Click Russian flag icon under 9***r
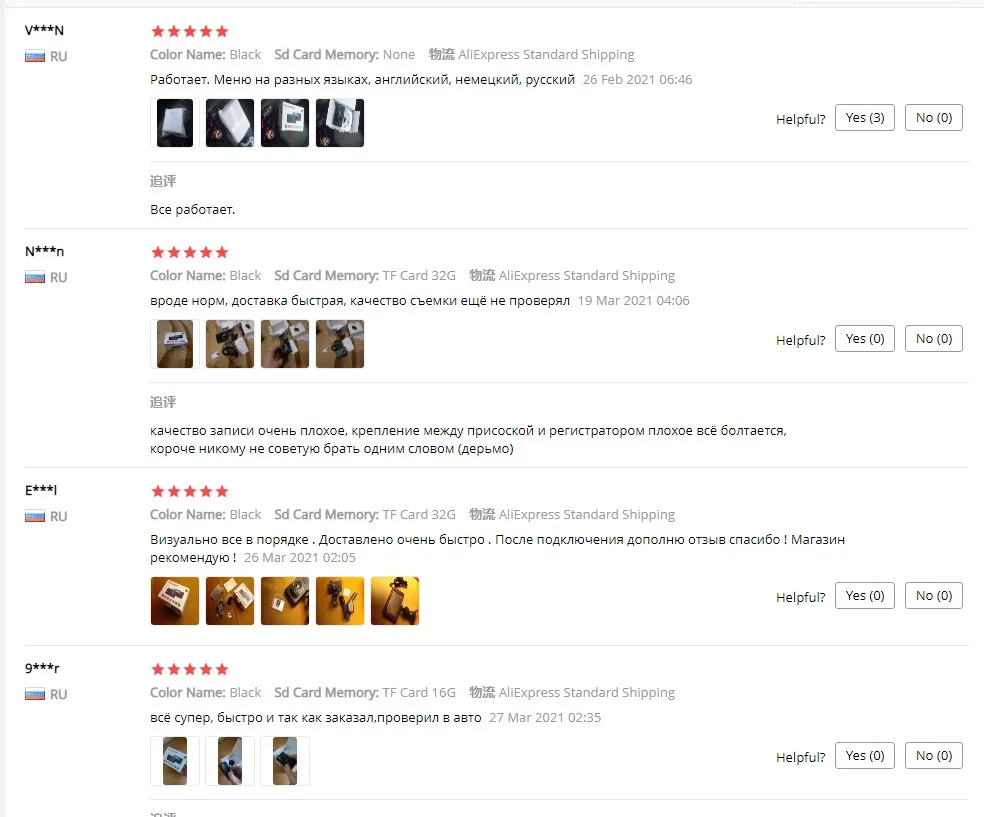Image resolution: width=984 pixels, height=817 pixels. click(x=35, y=694)
